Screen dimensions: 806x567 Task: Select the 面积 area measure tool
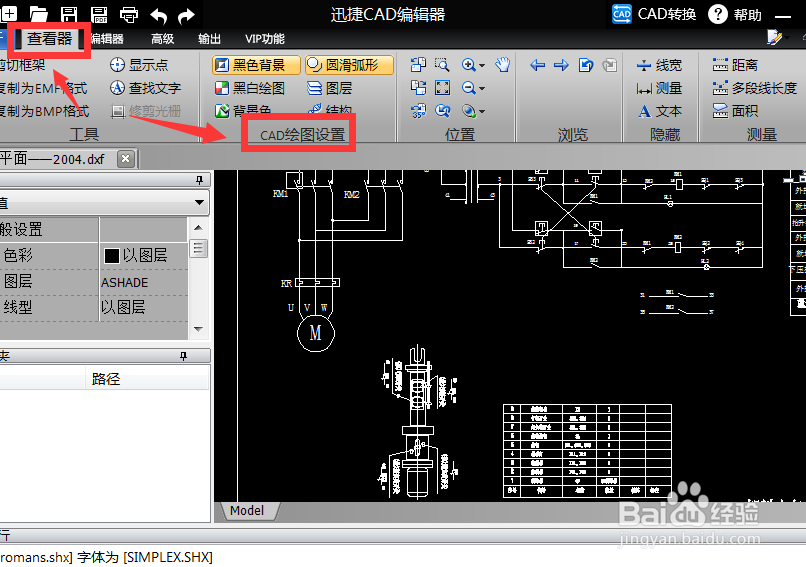tap(735, 111)
